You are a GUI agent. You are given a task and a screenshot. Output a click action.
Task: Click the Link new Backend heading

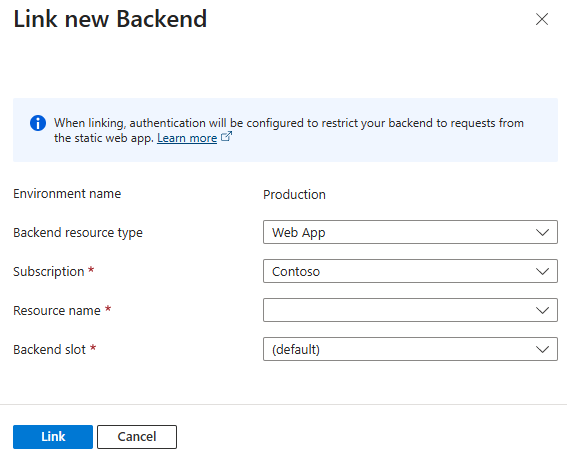point(110,19)
